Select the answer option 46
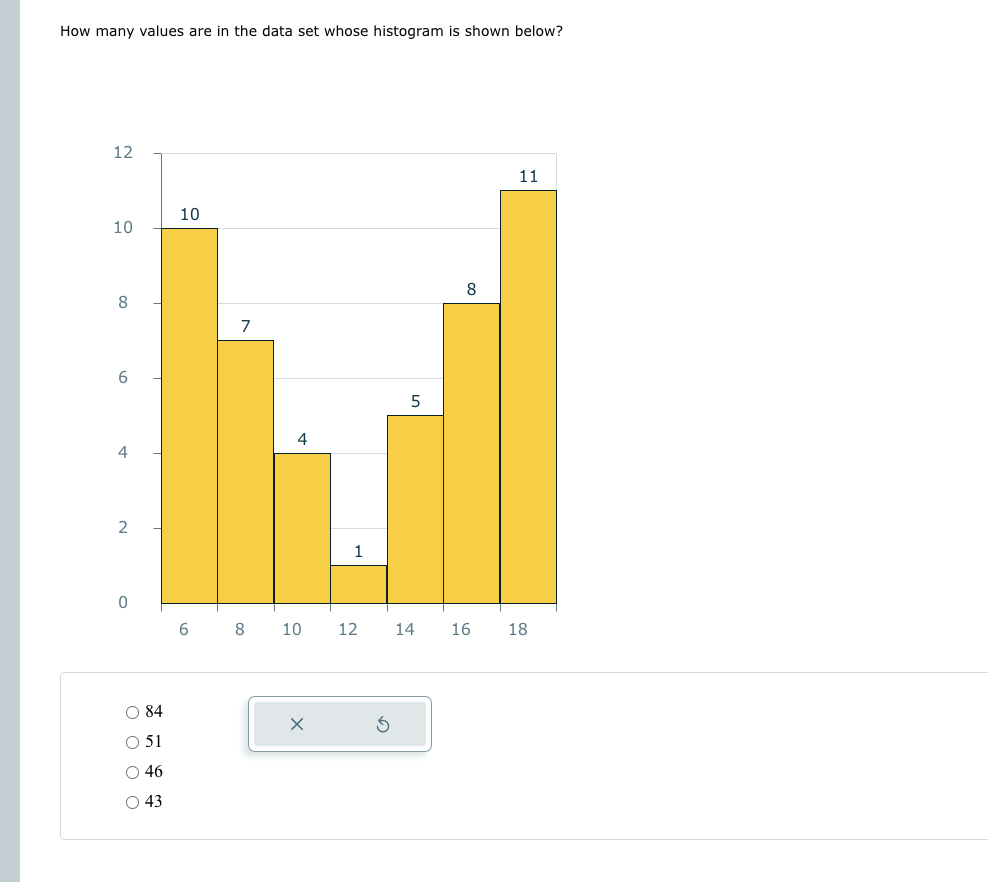988x882 pixels. coord(131,772)
